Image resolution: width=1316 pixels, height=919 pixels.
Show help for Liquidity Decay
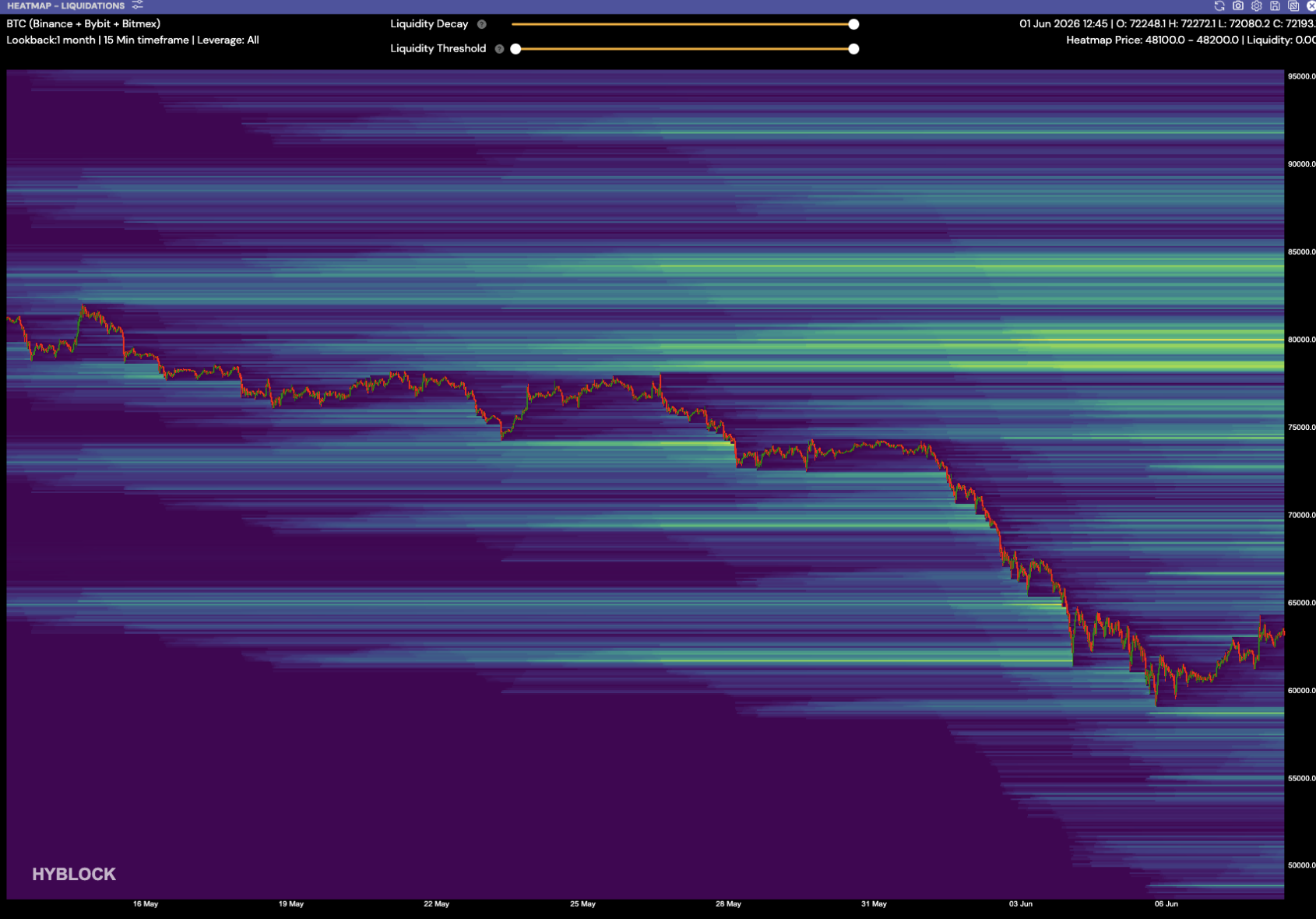482,24
